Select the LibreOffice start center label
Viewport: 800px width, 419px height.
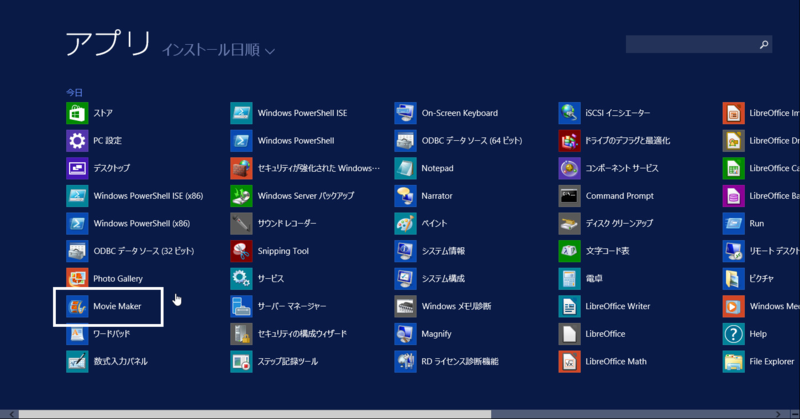tap(605, 334)
